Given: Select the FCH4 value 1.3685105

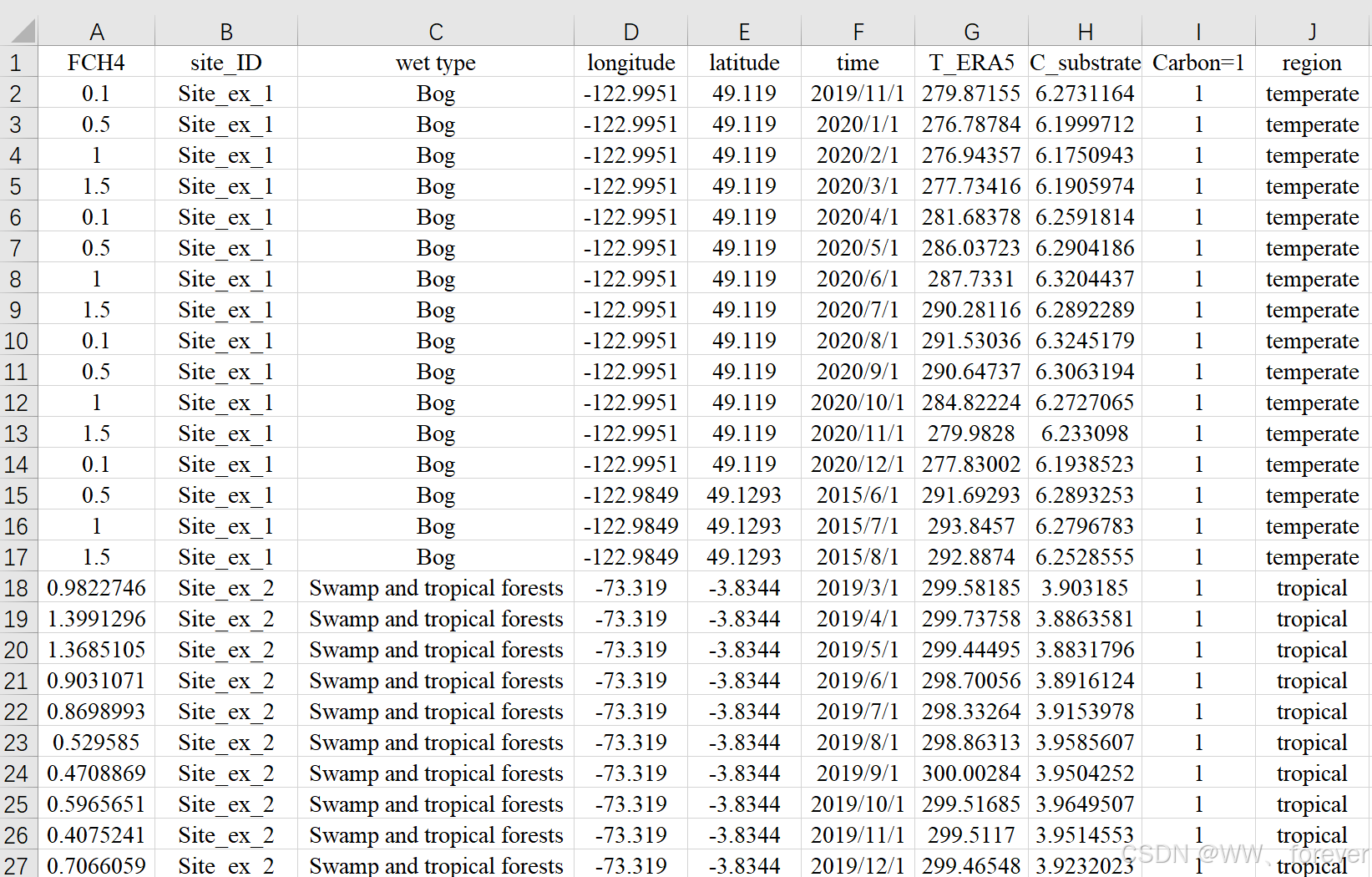Looking at the screenshot, I should tap(97, 649).
